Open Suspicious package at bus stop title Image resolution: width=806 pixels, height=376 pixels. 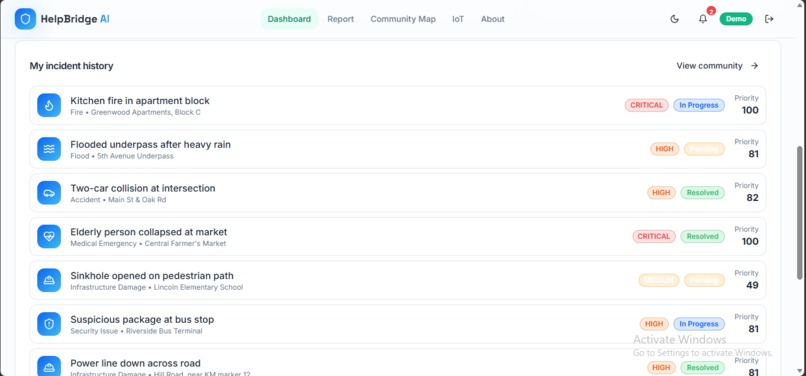click(x=142, y=319)
